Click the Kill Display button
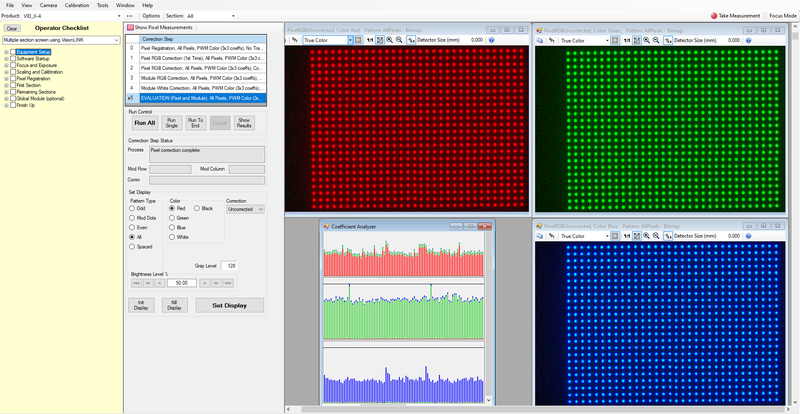800x414 pixels. [x=174, y=305]
